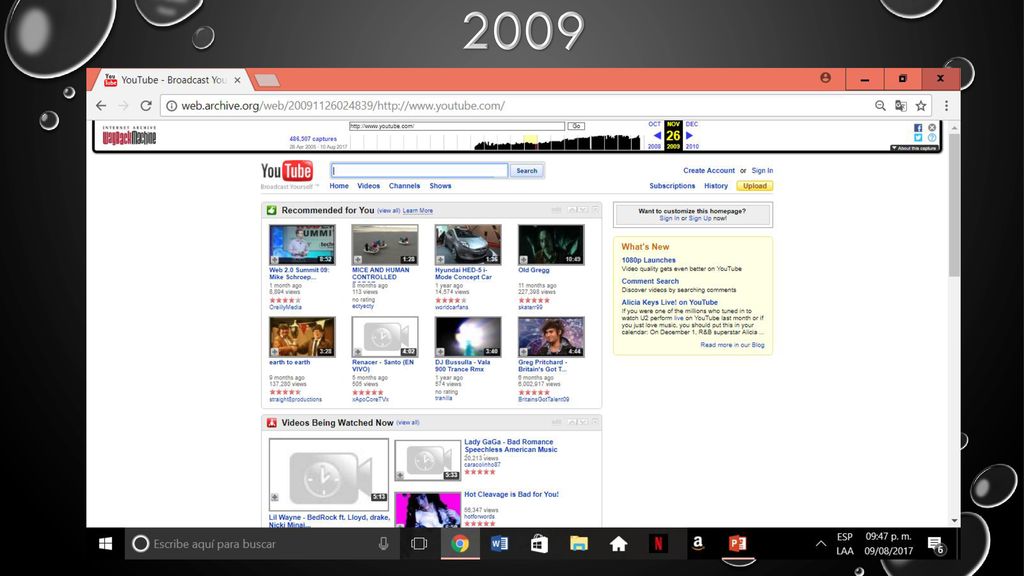Click the browser forward arrow
This screenshot has width=1024, height=576.
pyautogui.click(x=123, y=106)
